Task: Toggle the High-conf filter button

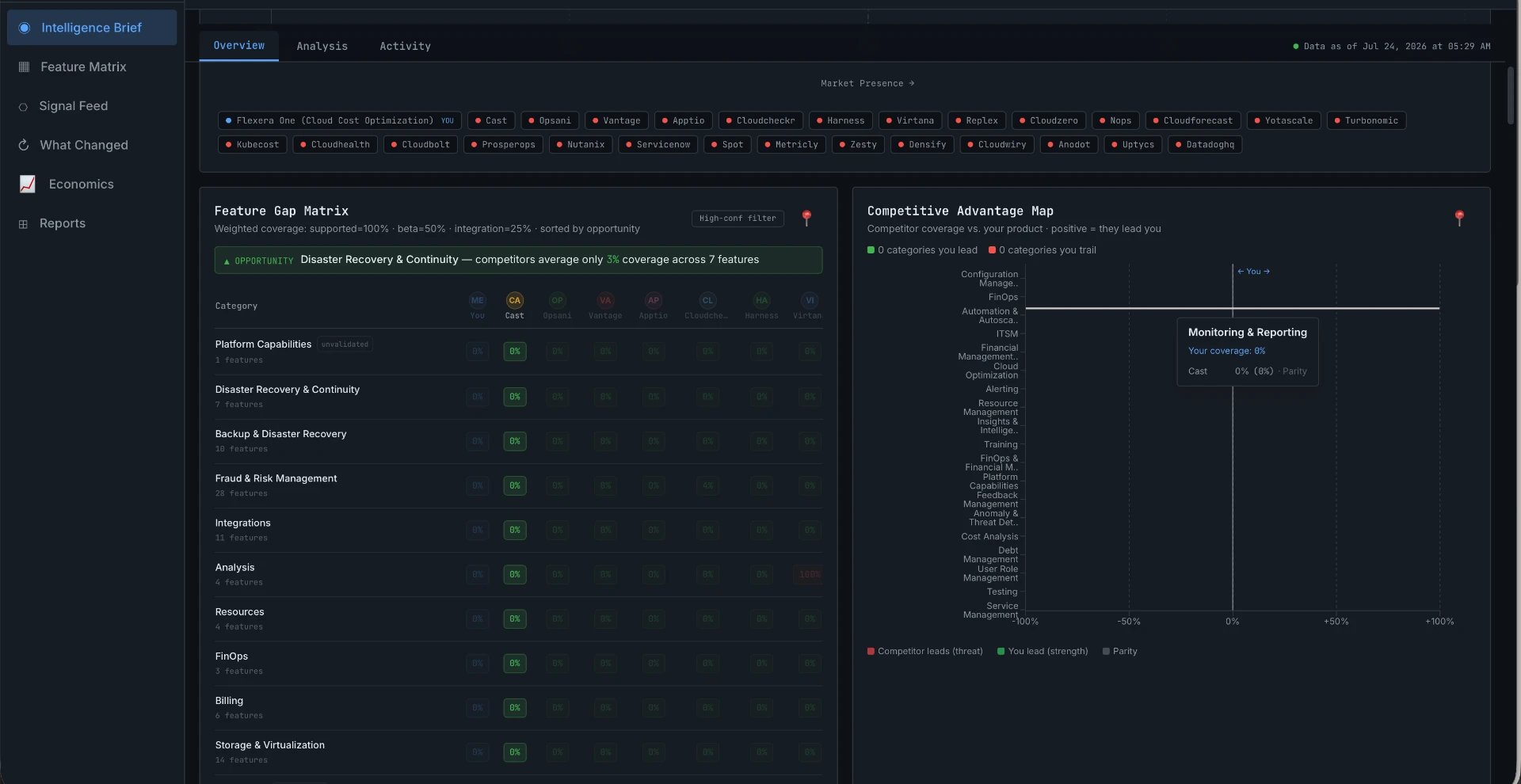Action: pyautogui.click(x=738, y=219)
